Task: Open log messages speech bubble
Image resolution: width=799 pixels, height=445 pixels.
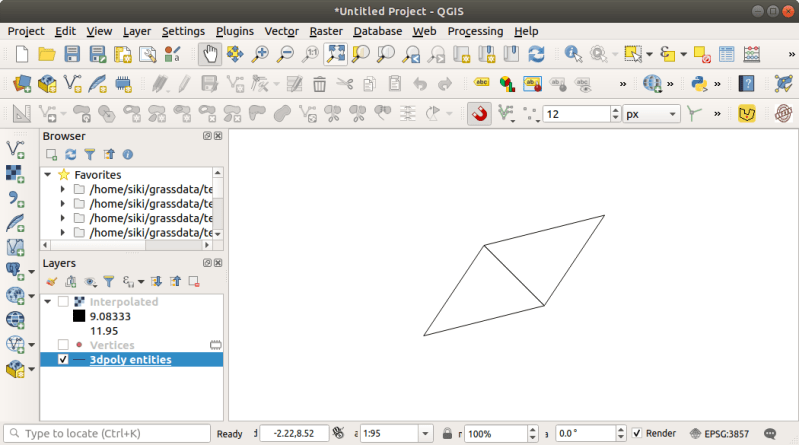Action: coord(770,434)
